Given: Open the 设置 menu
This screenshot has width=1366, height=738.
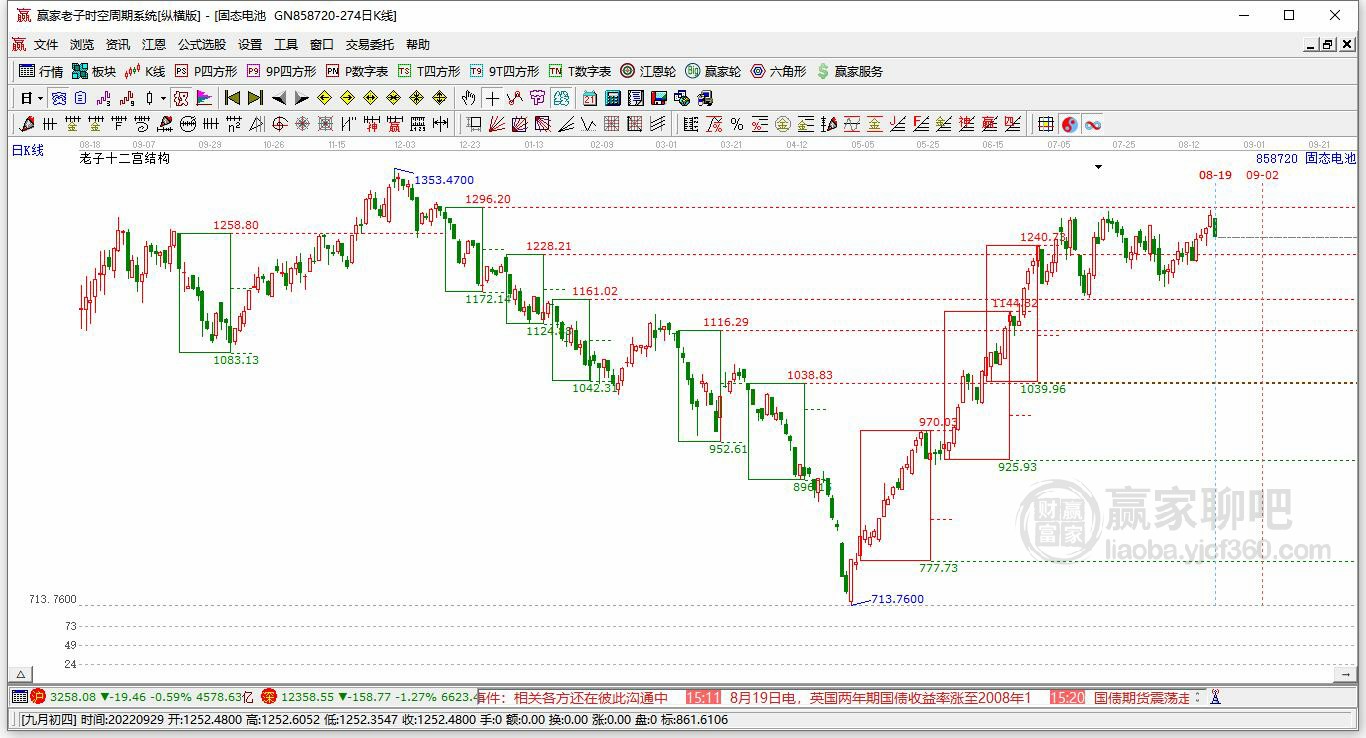Looking at the screenshot, I should point(250,45).
